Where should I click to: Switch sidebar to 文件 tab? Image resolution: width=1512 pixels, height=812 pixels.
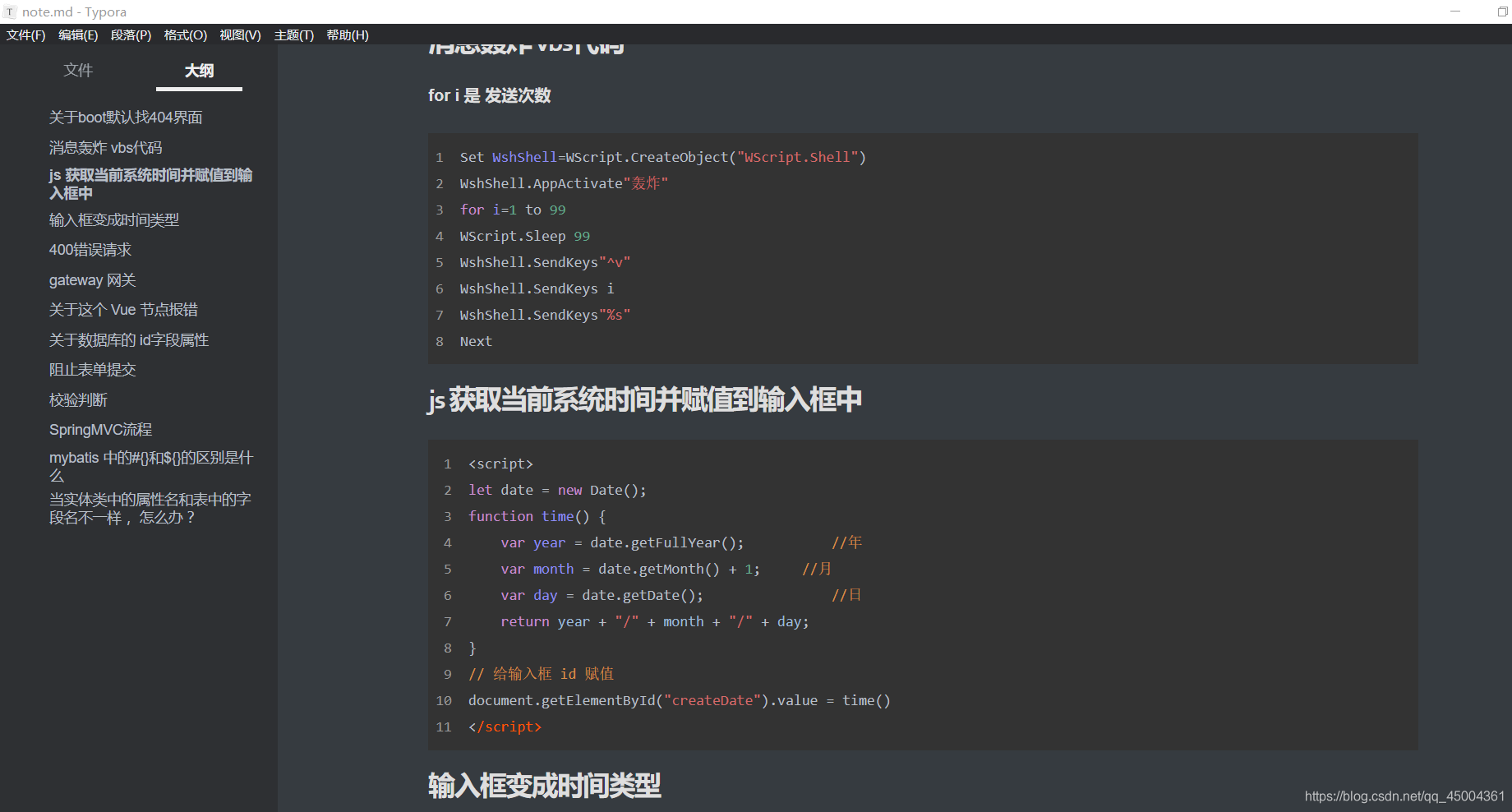[x=78, y=71]
